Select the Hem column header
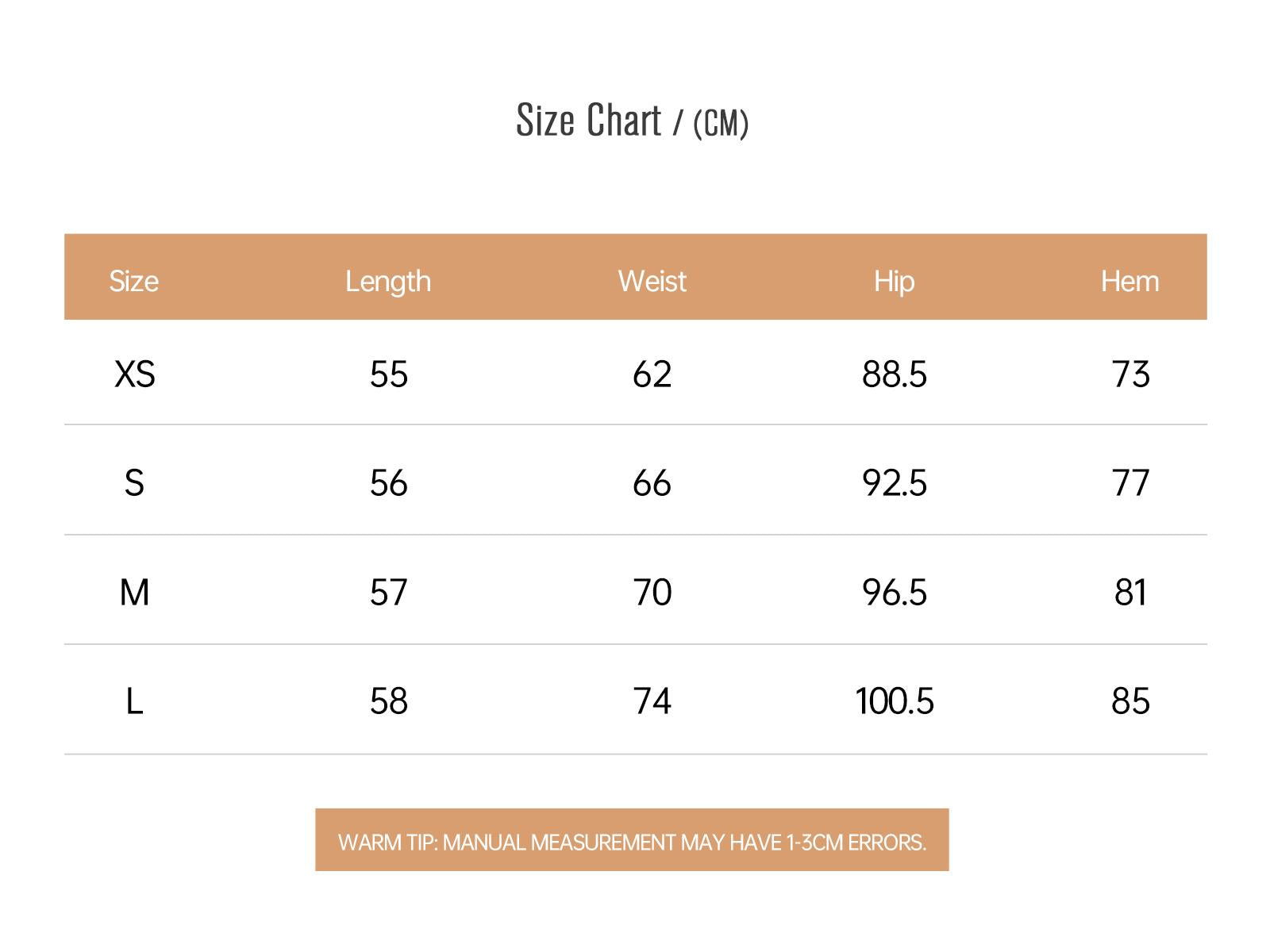 (x=1130, y=281)
